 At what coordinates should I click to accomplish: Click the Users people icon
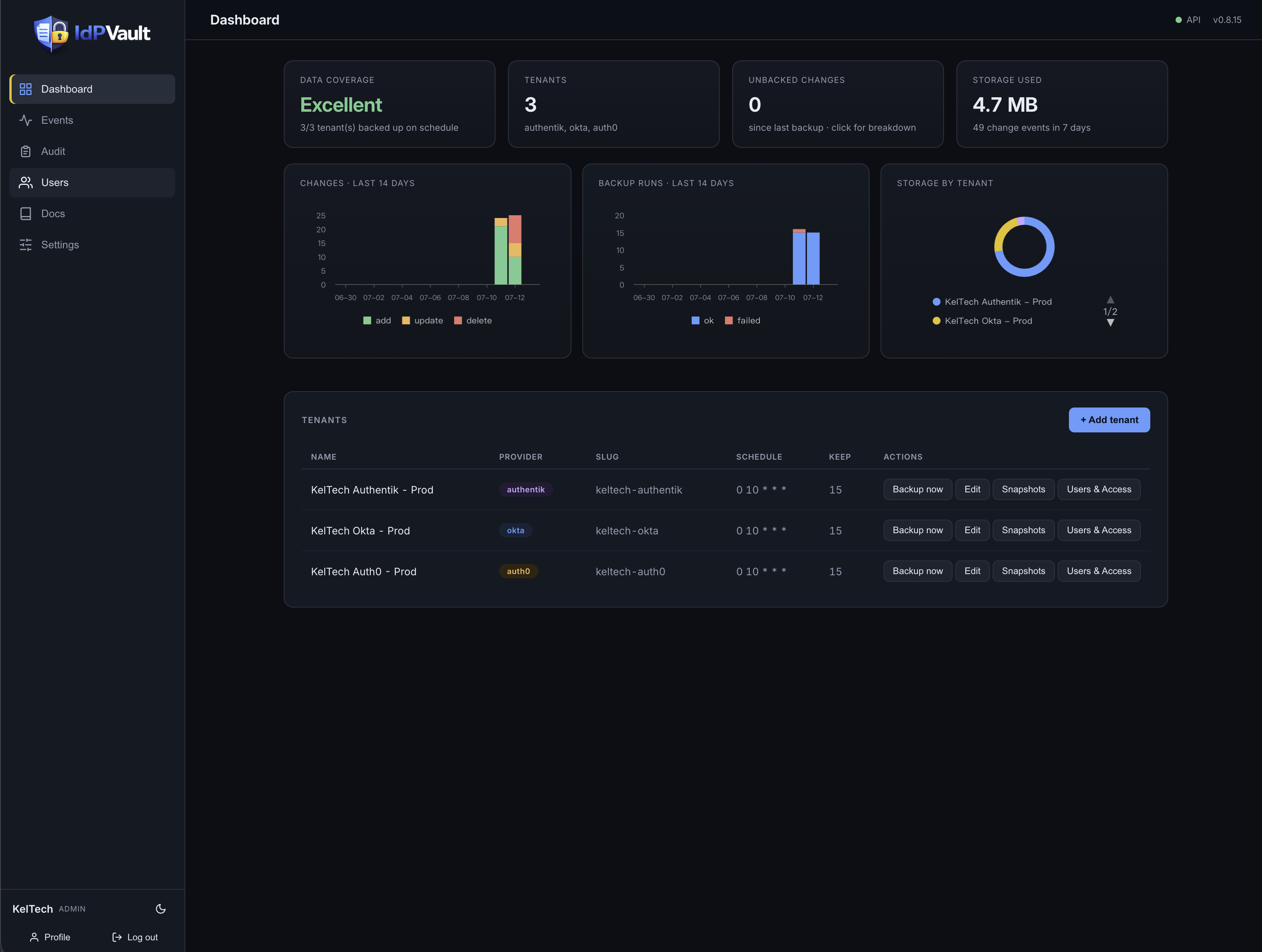[26, 183]
